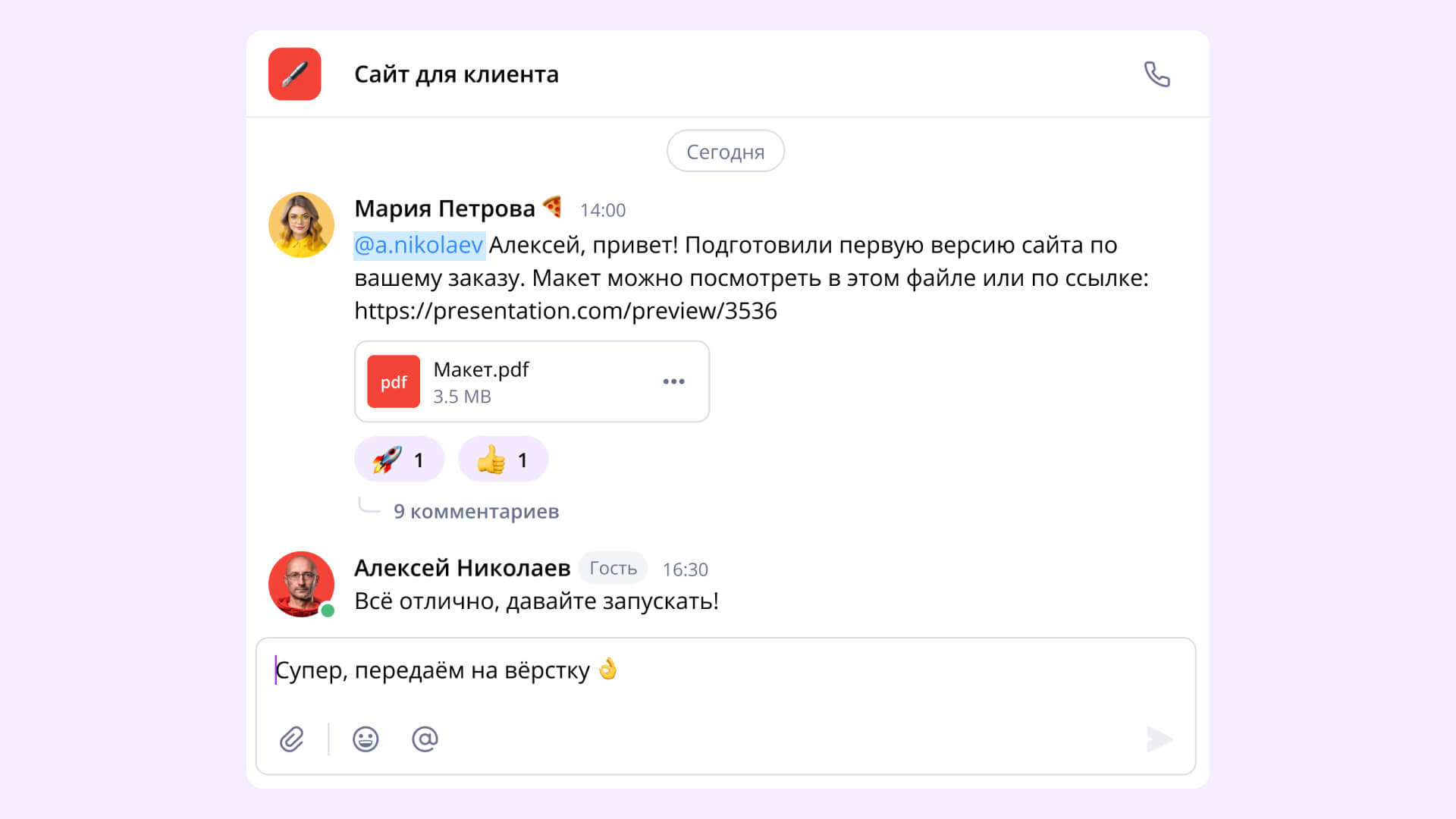The width and height of the screenshot is (1456, 819).
Task: Toggle the thumbs-up reaction
Action: pyautogui.click(x=503, y=460)
